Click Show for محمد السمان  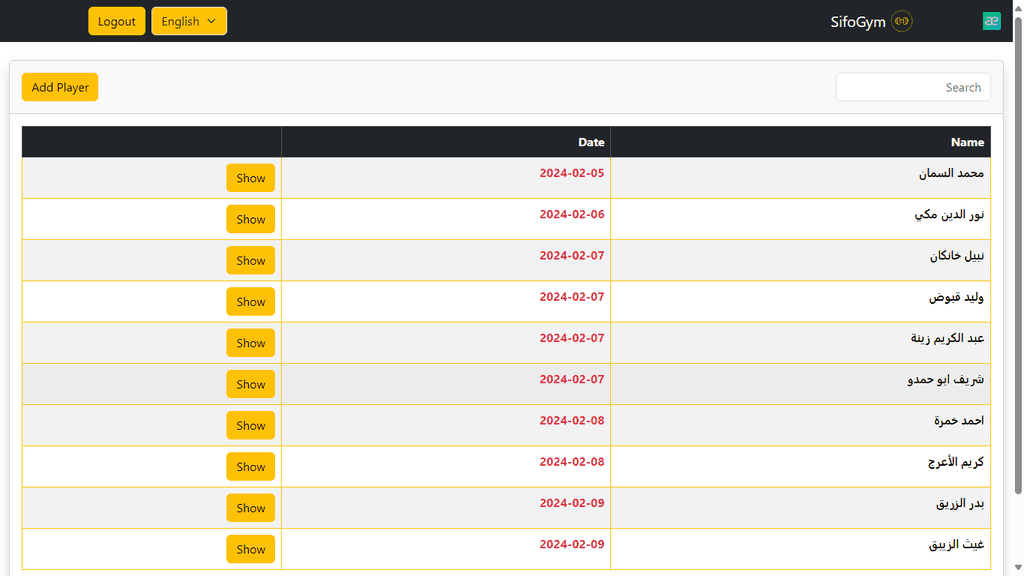(251, 178)
